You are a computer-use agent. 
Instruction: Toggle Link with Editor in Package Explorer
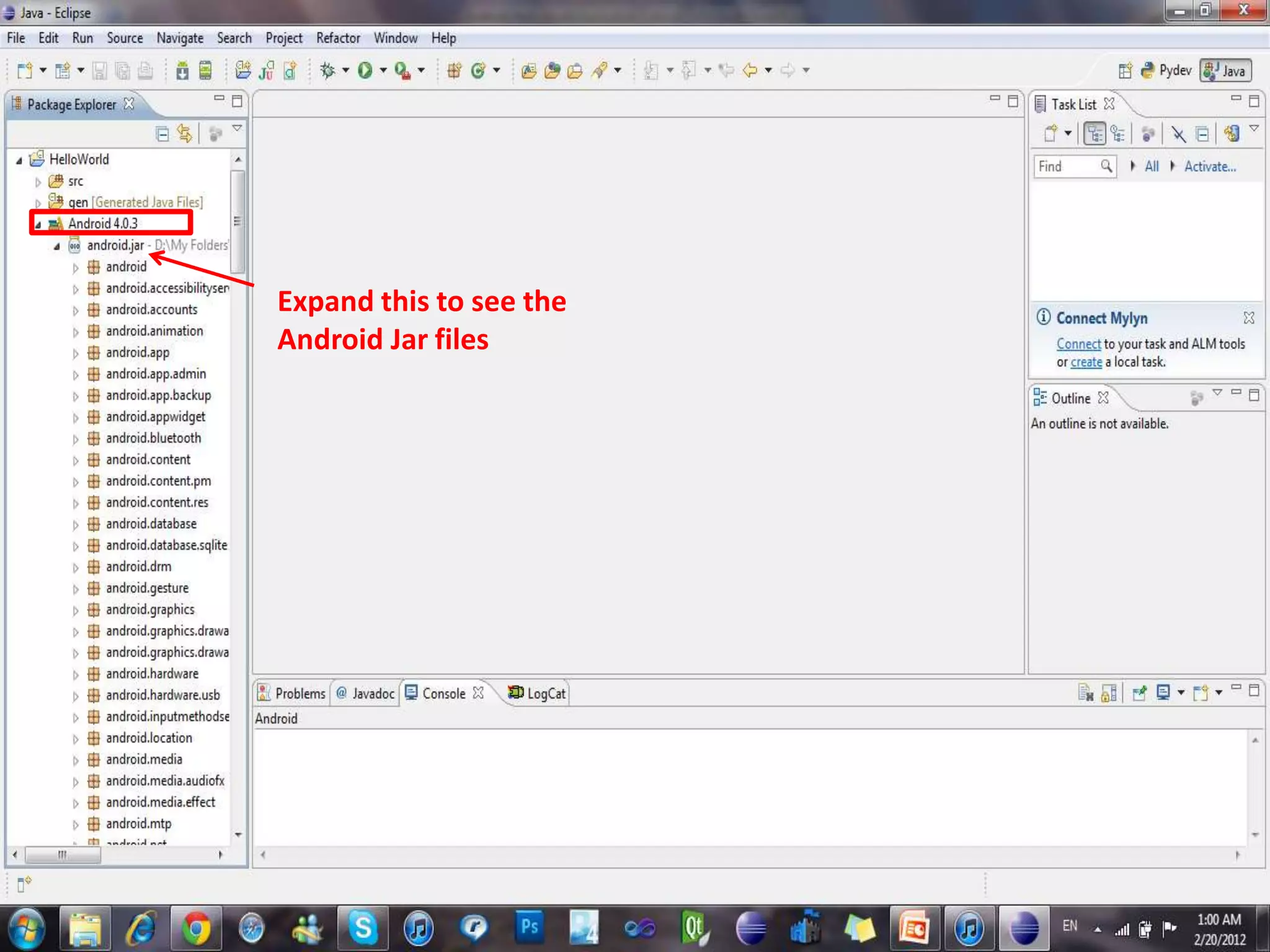click(185, 133)
